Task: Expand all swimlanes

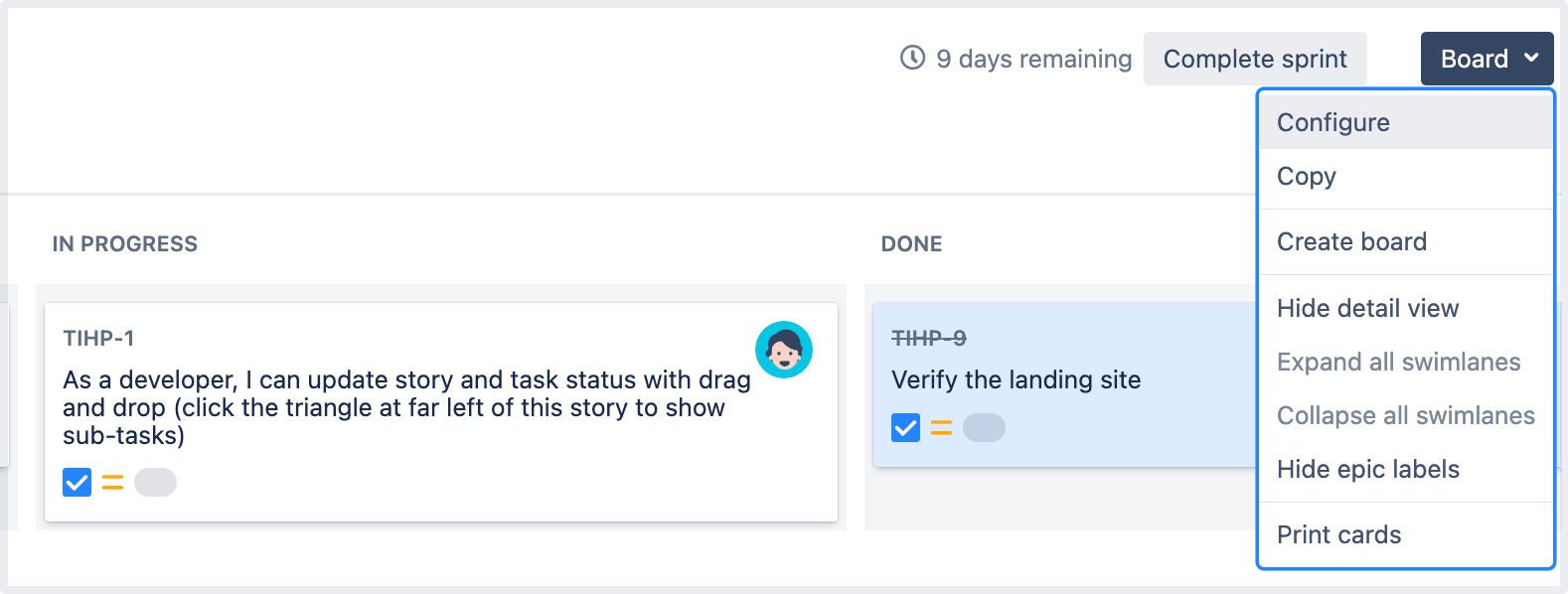Action: coord(1398,362)
